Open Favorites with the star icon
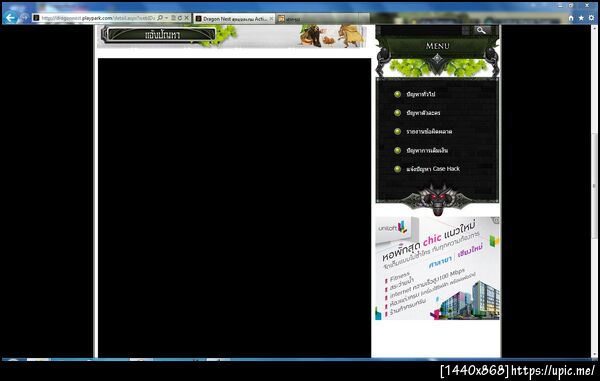This screenshot has width=600, height=381. tap(581, 18)
